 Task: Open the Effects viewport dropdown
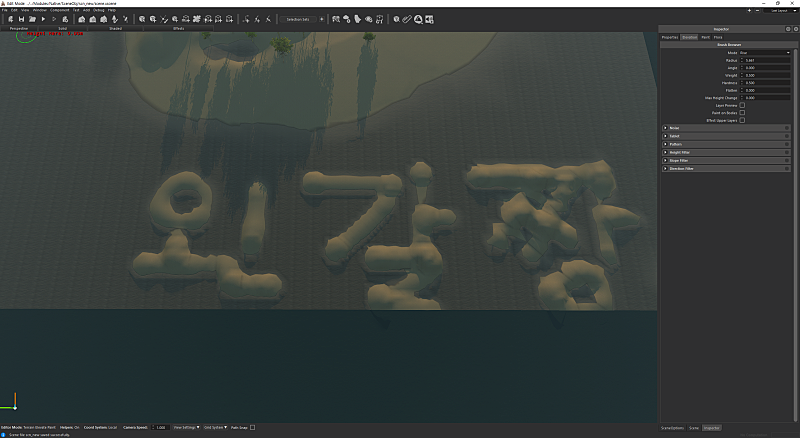click(179, 29)
